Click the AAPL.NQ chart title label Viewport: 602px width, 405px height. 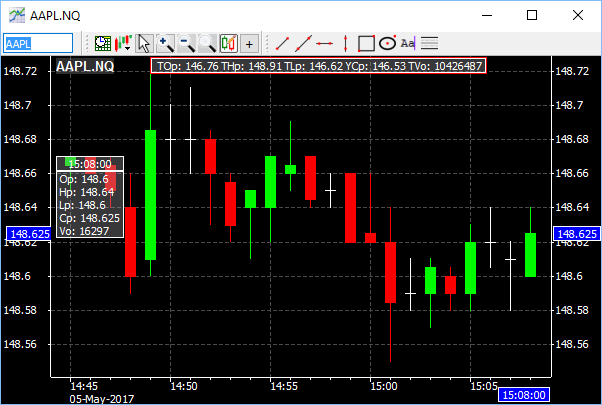(85, 66)
